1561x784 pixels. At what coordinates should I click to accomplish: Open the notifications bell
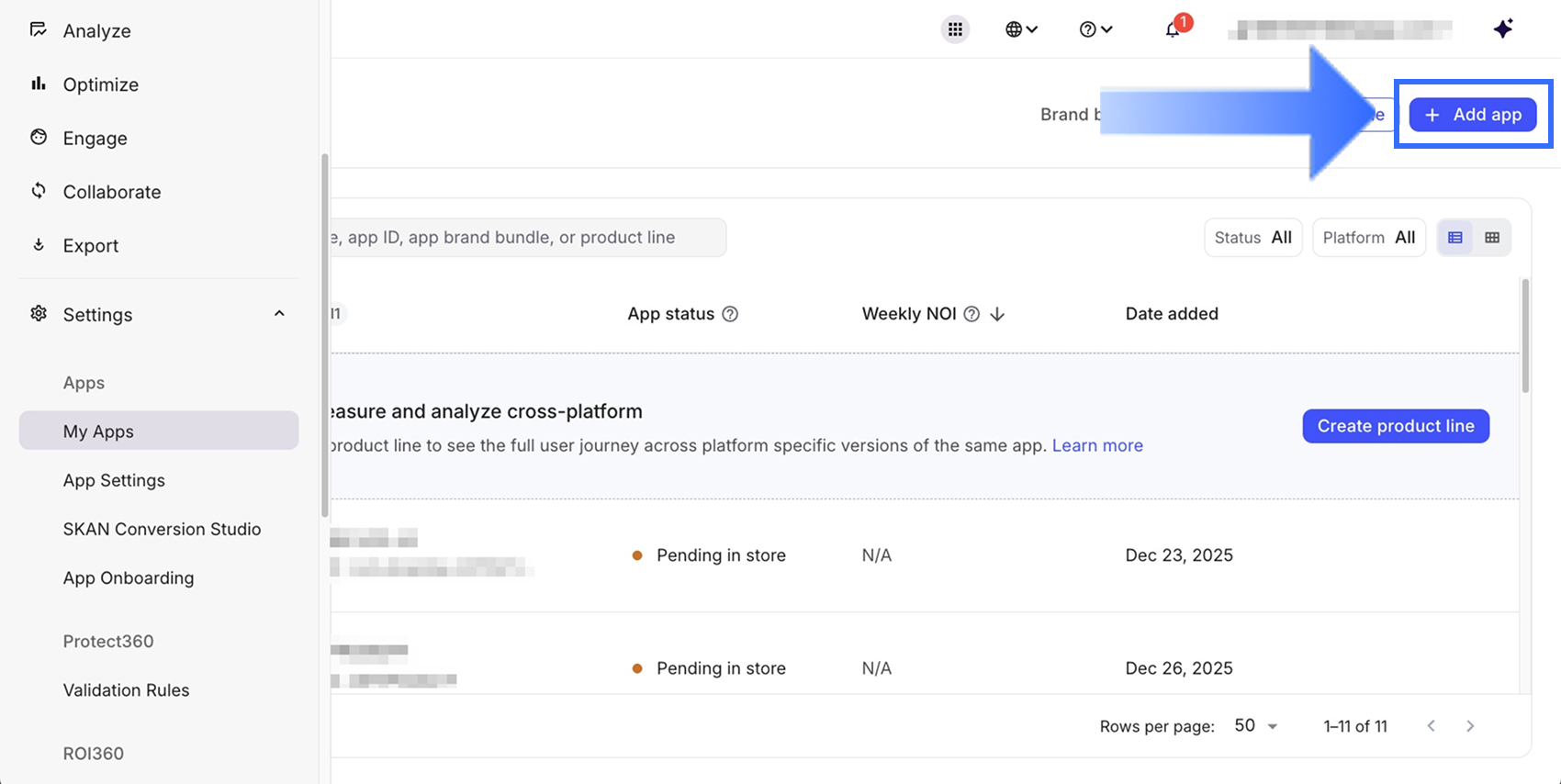[x=1173, y=29]
